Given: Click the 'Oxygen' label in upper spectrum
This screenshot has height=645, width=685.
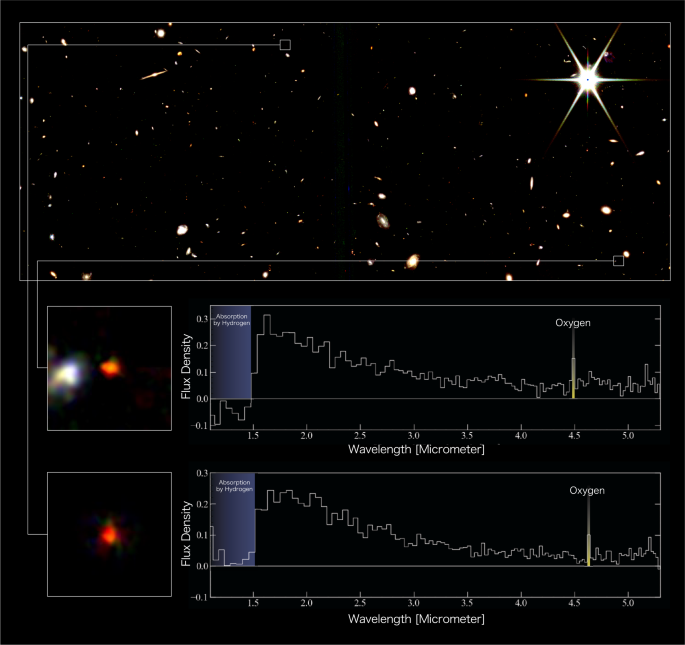Looking at the screenshot, I should tap(573, 323).
